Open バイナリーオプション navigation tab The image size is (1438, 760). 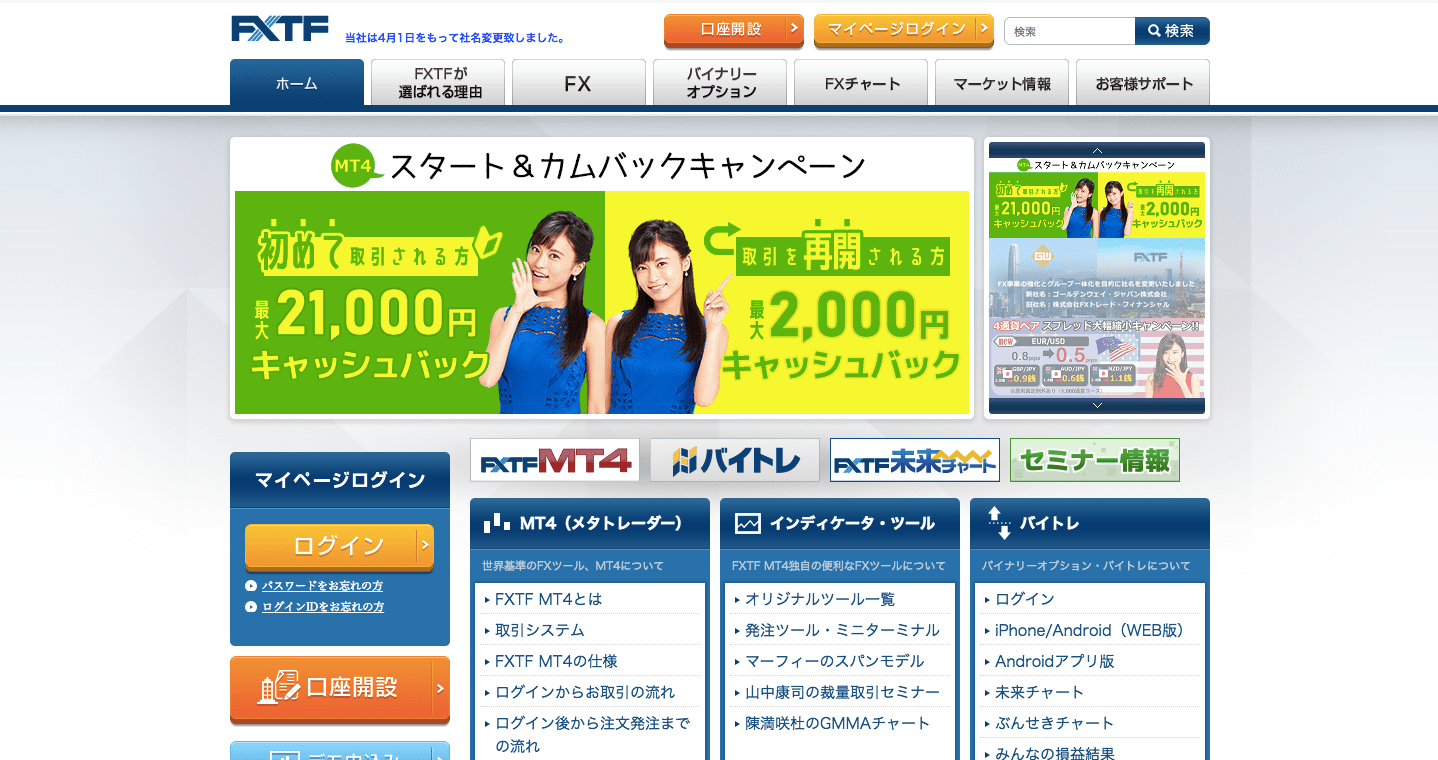[x=720, y=83]
